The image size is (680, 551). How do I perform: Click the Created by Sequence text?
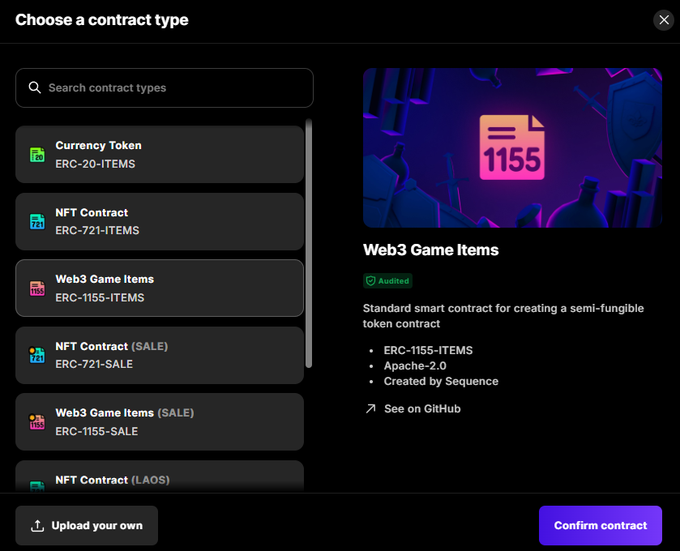click(x=441, y=381)
